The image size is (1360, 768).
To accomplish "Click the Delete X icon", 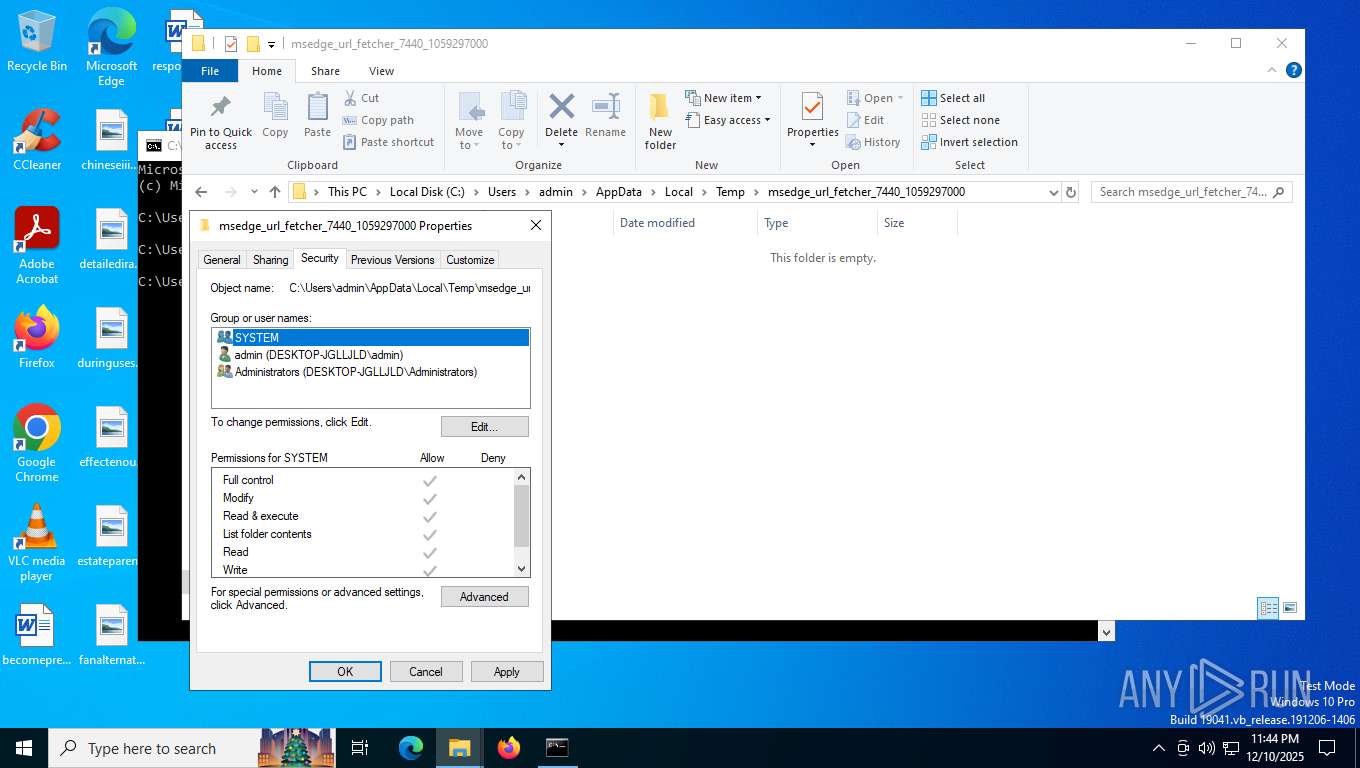I will (x=562, y=107).
